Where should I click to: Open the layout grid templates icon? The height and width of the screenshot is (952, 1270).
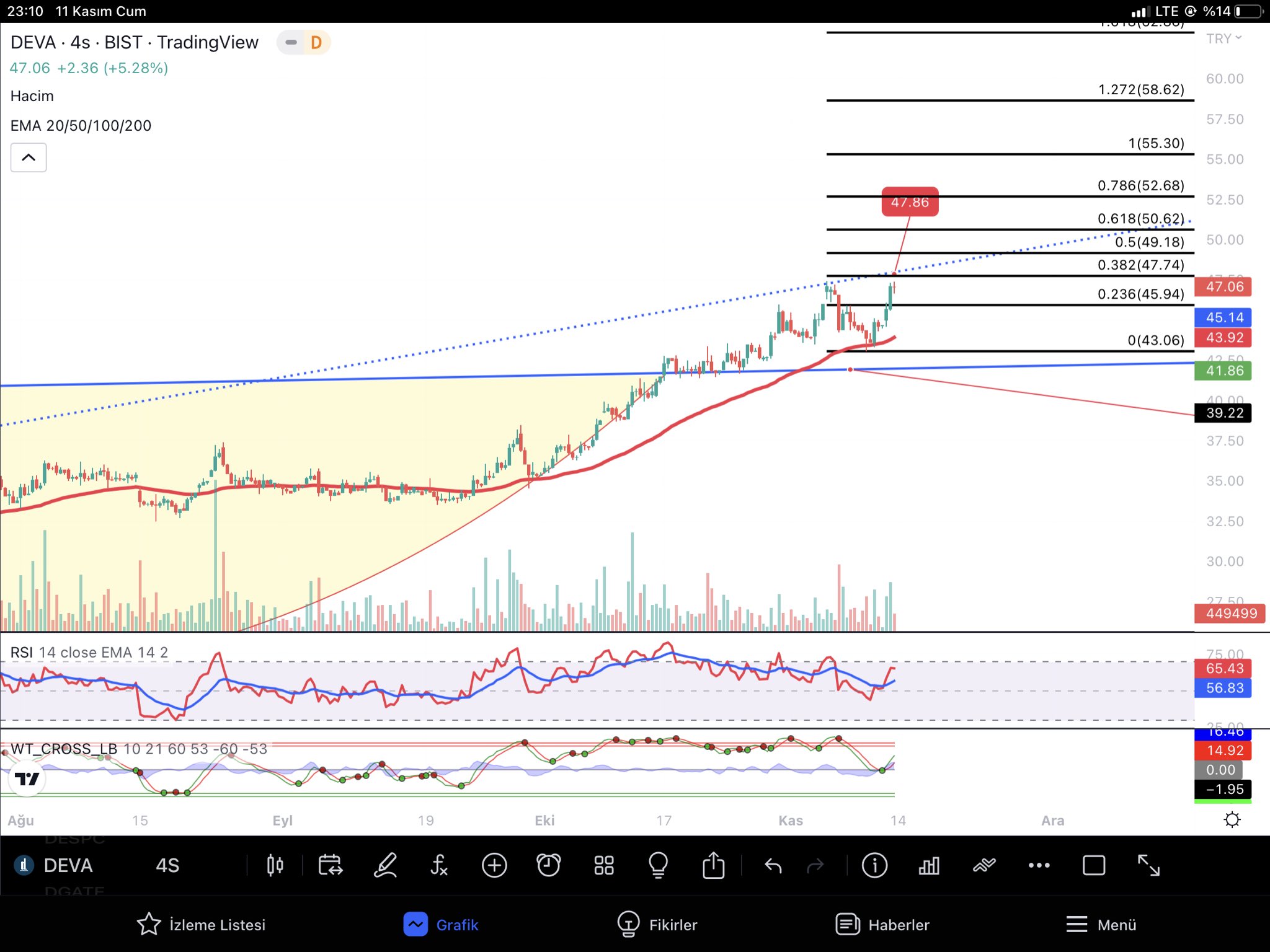(604, 865)
